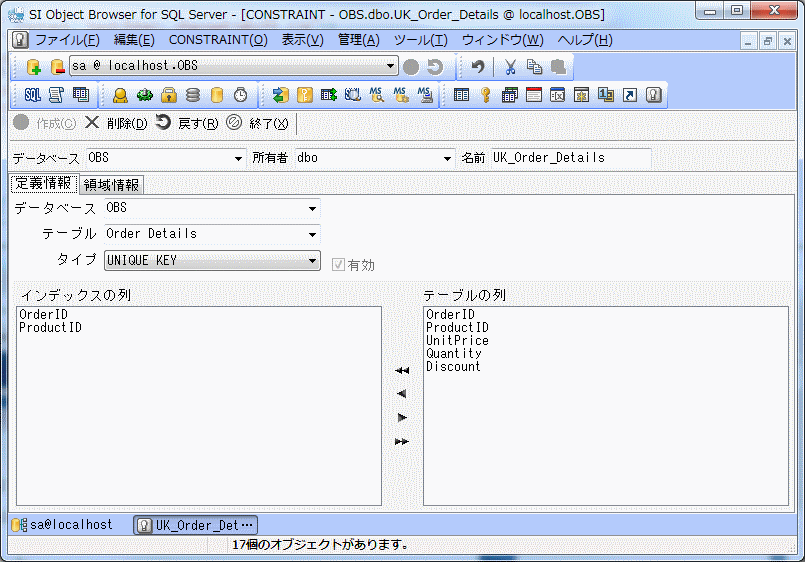Click the undo arrow icon in toolbar
Image resolution: width=805 pixels, height=562 pixels.
(478, 67)
